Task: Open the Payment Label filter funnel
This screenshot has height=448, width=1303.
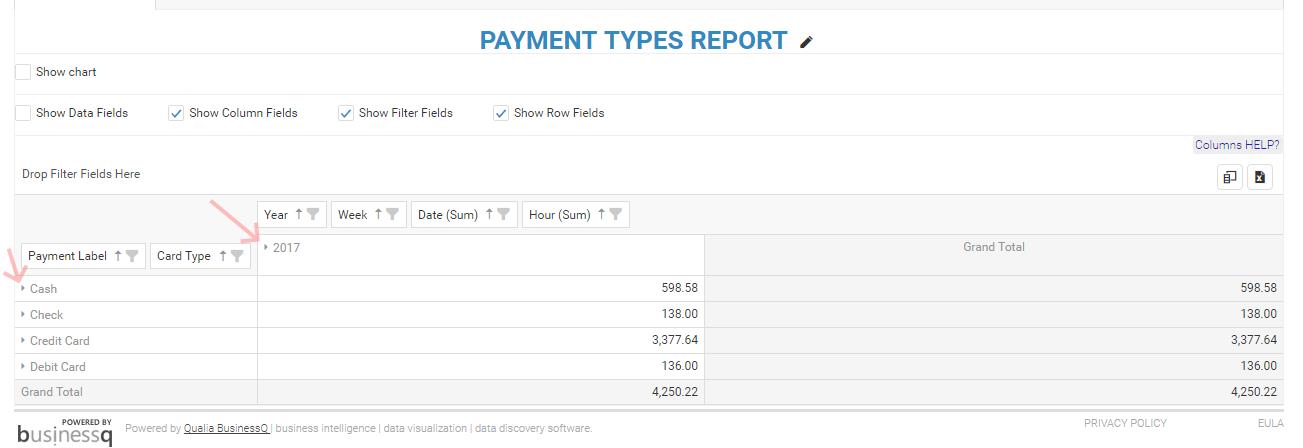Action: [132, 256]
